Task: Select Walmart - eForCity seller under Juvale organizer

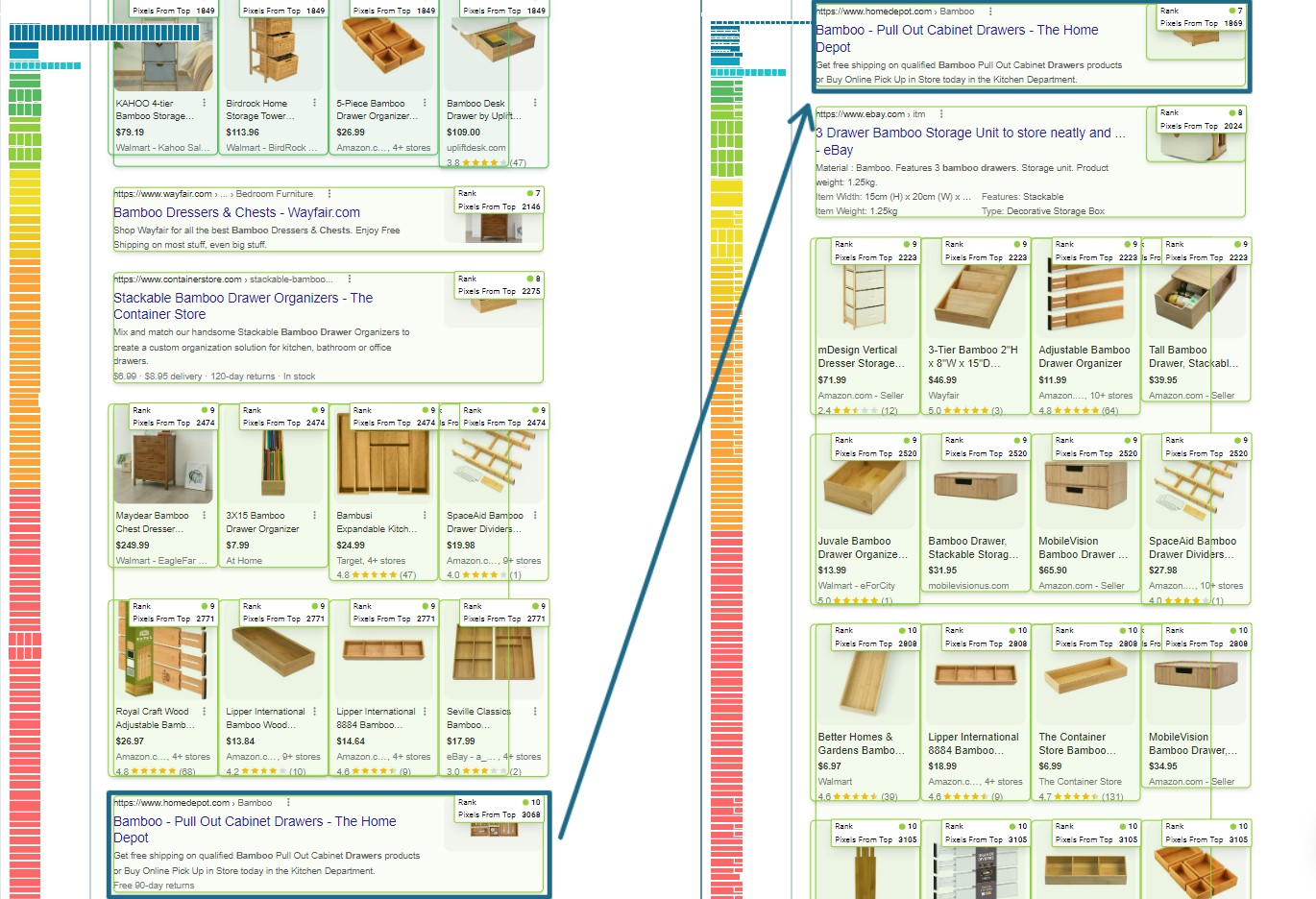Action: click(x=856, y=585)
